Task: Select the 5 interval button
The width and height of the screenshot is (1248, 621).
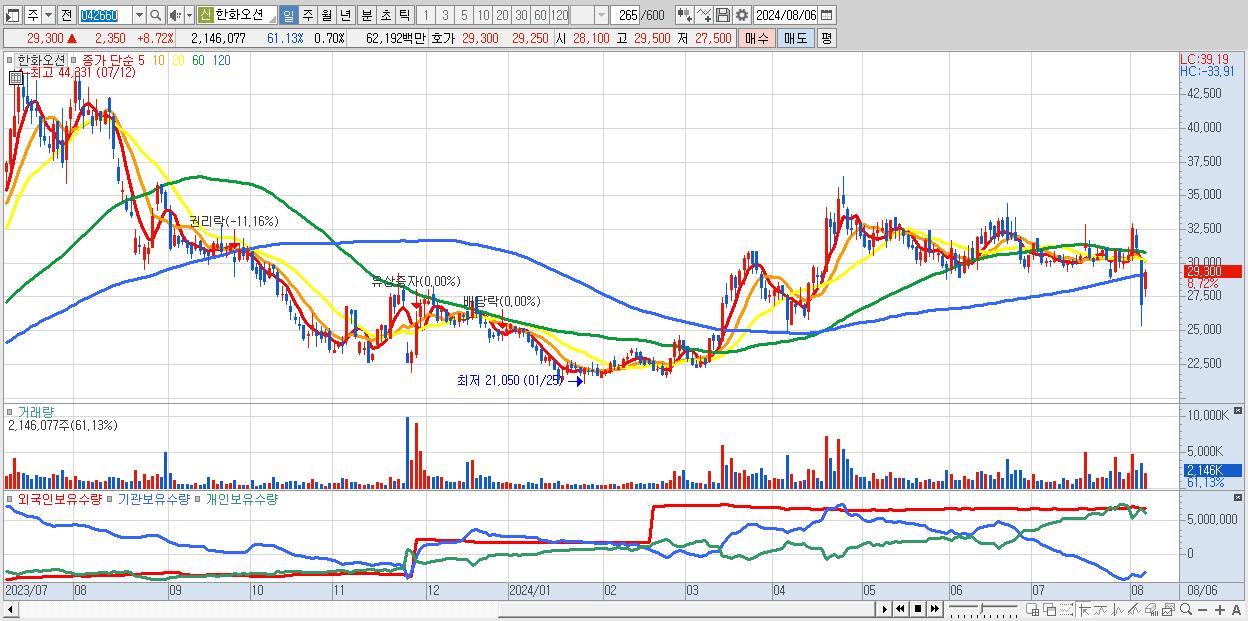Action: 464,15
